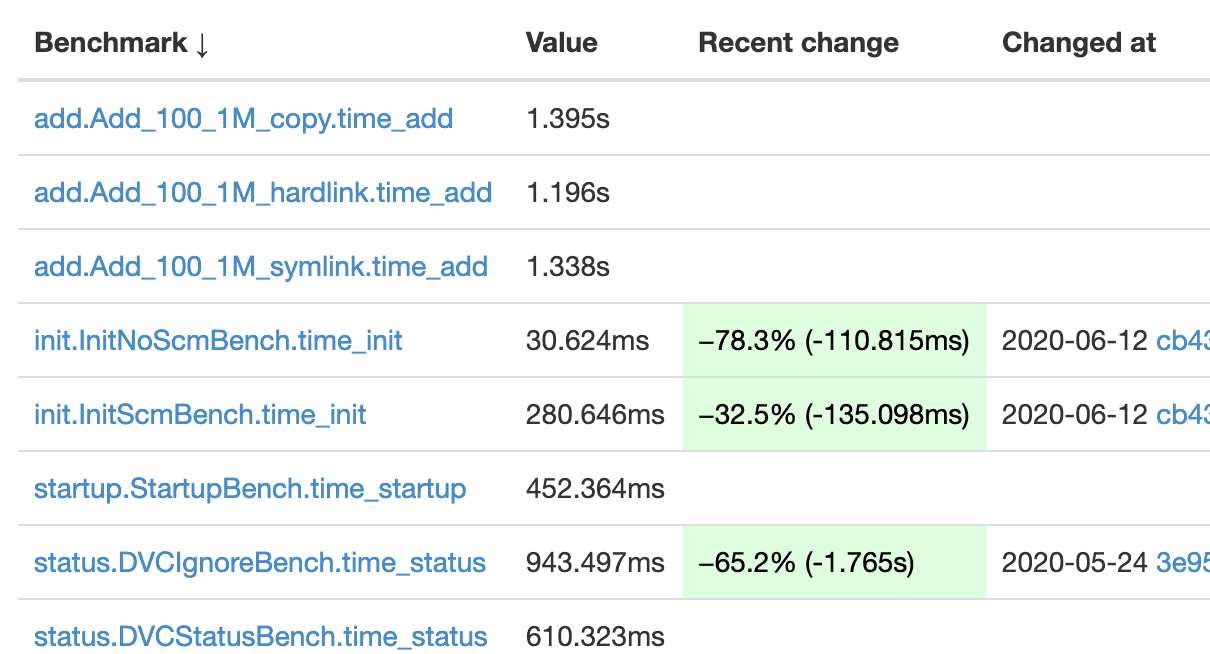1210x654 pixels.
Task: Sort by Recent change column
Action: [x=798, y=43]
